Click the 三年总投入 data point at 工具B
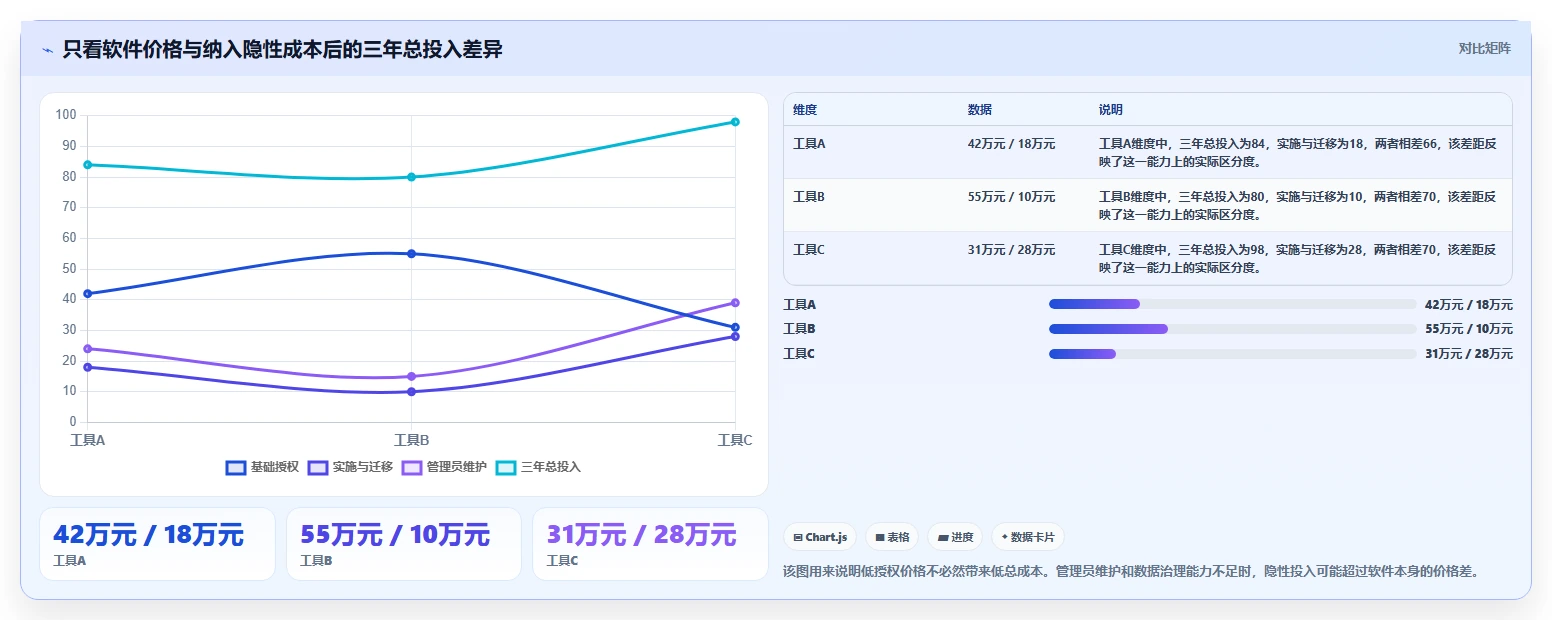This screenshot has width=1552, height=620. pos(411,177)
